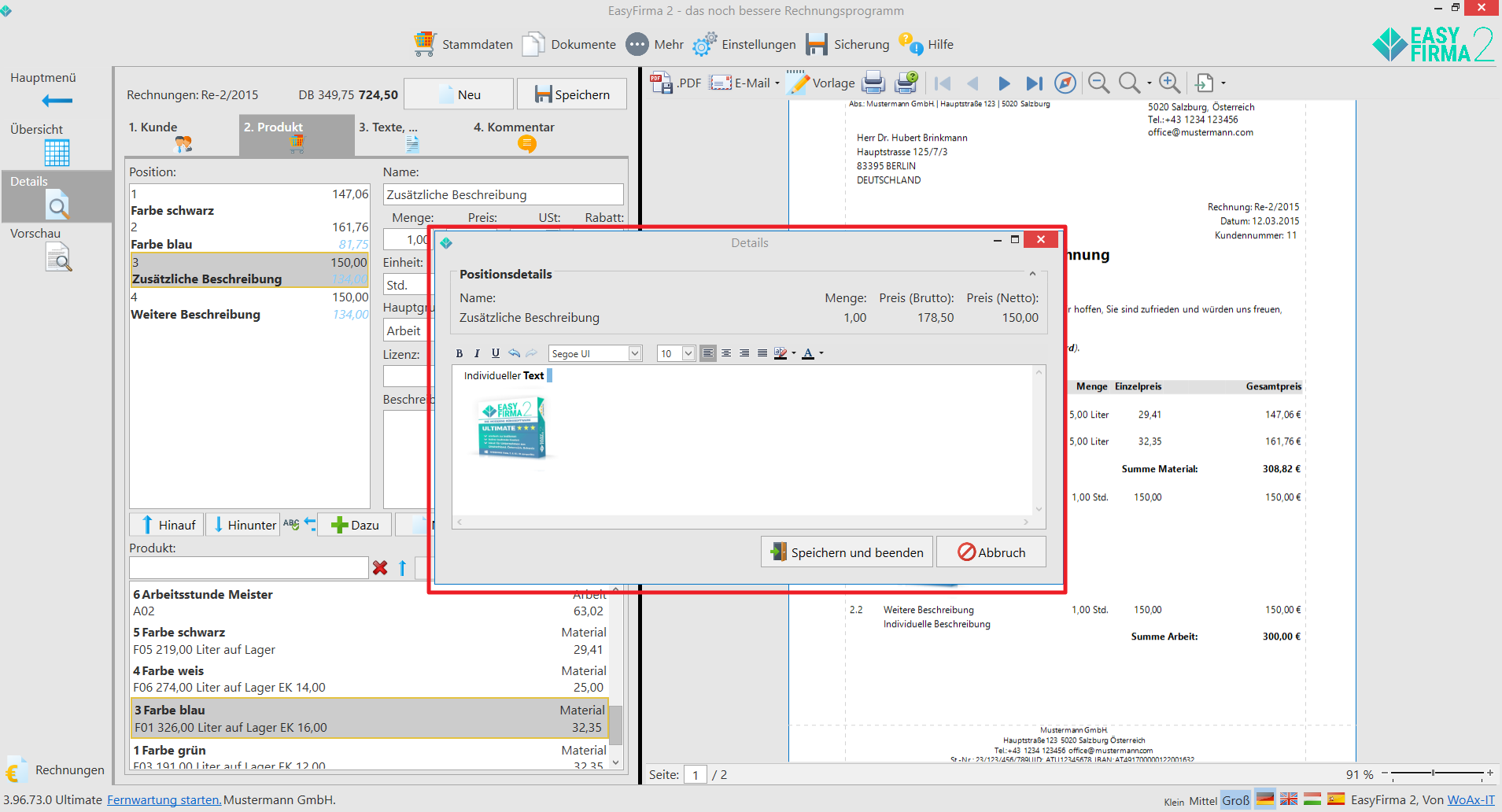Image resolution: width=1502 pixels, height=812 pixels.
Task: Switch to the 1. Kunde tab
Action: (182, 136)
